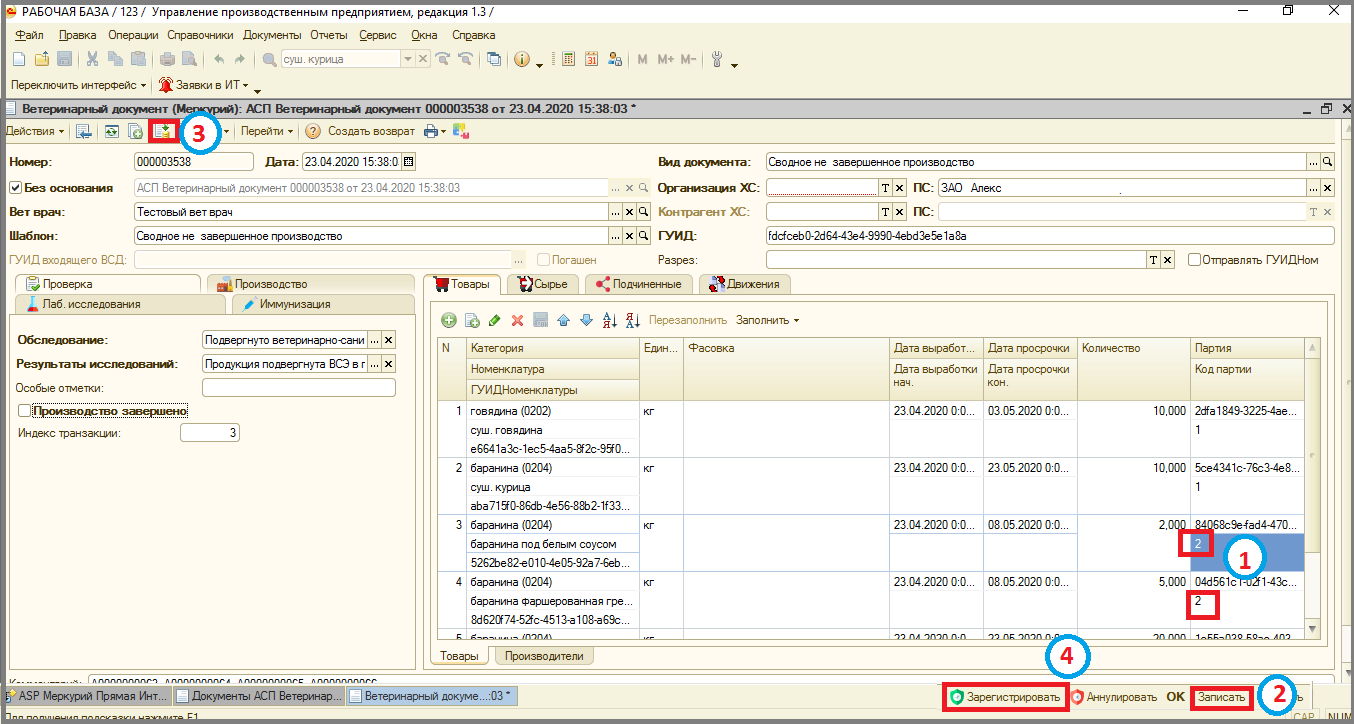Screen dimensions: 1354x724
Task: Click the Undo arrow icon
Action: click(x=219, y=59)
